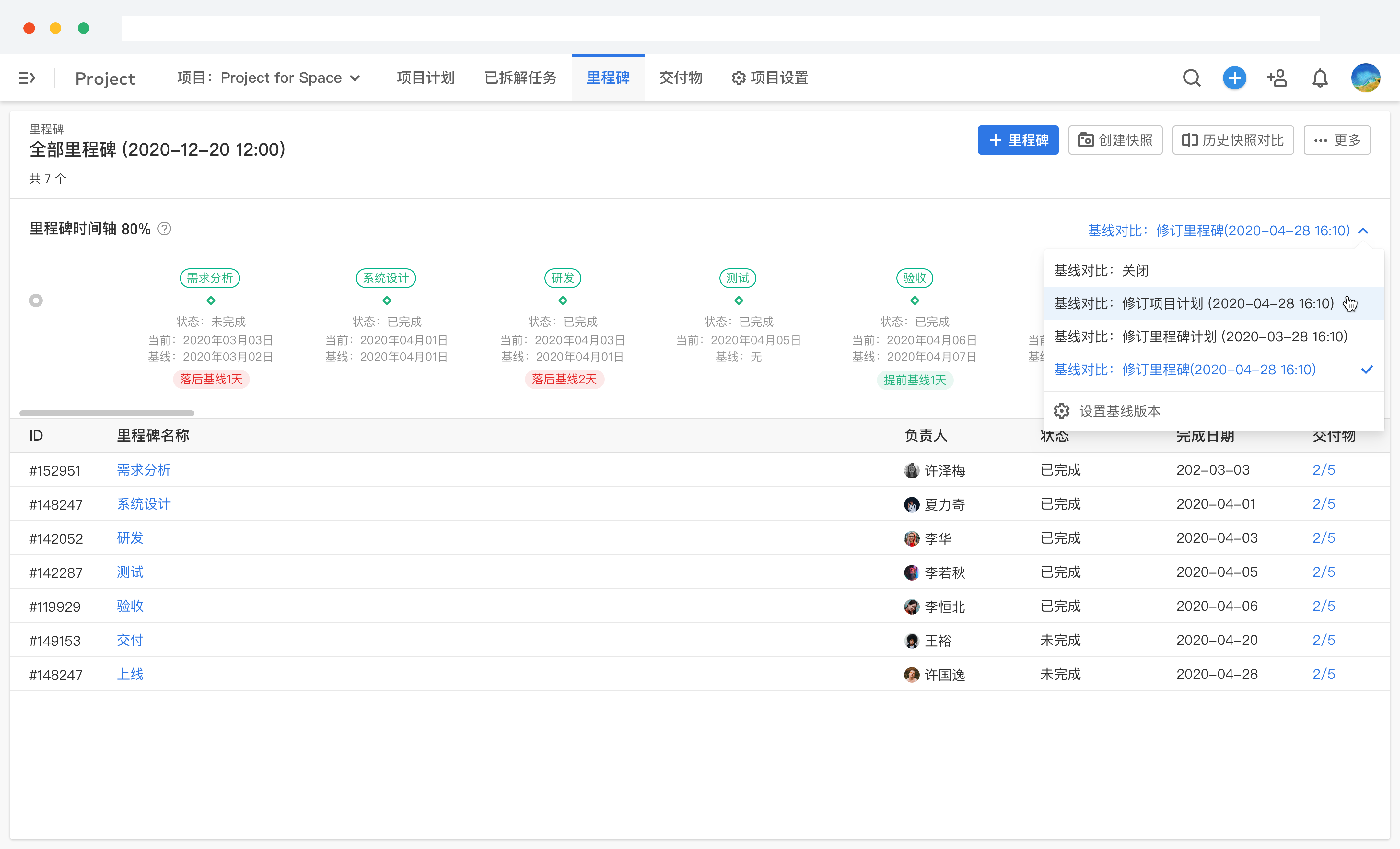Choose 基线对比：关闭 option
Image resolution: width=1400 pixels, height=849 pixels.
(1214, 270)
